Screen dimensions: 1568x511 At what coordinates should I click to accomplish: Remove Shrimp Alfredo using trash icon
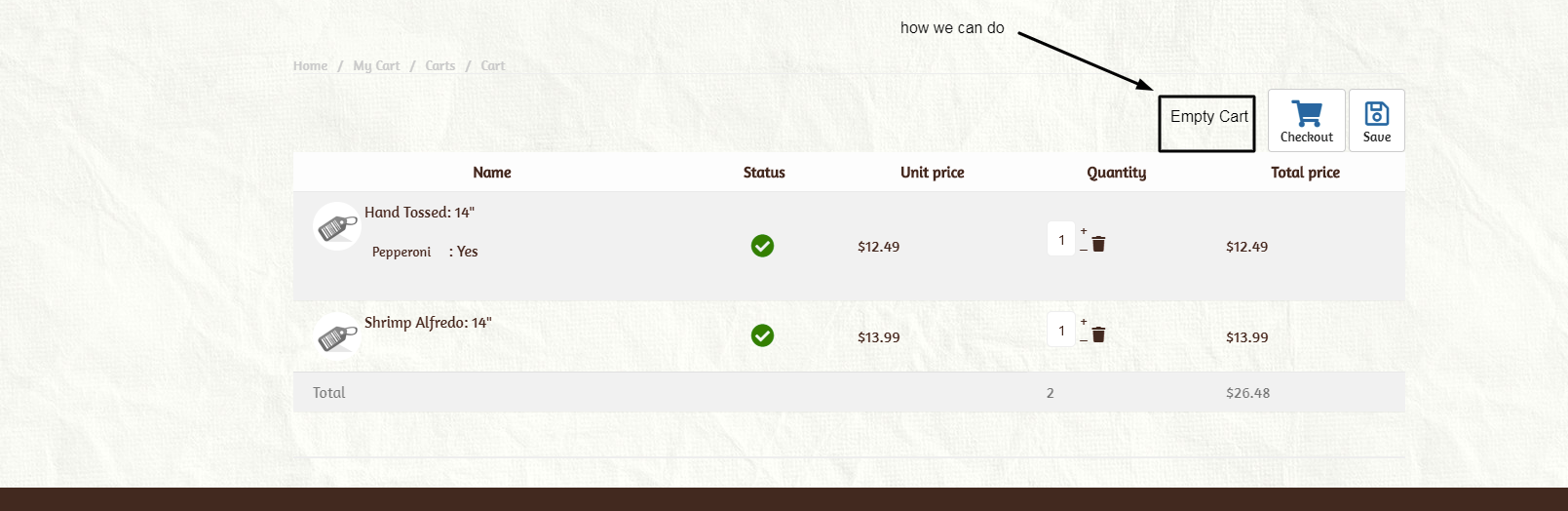[1098, 334]
